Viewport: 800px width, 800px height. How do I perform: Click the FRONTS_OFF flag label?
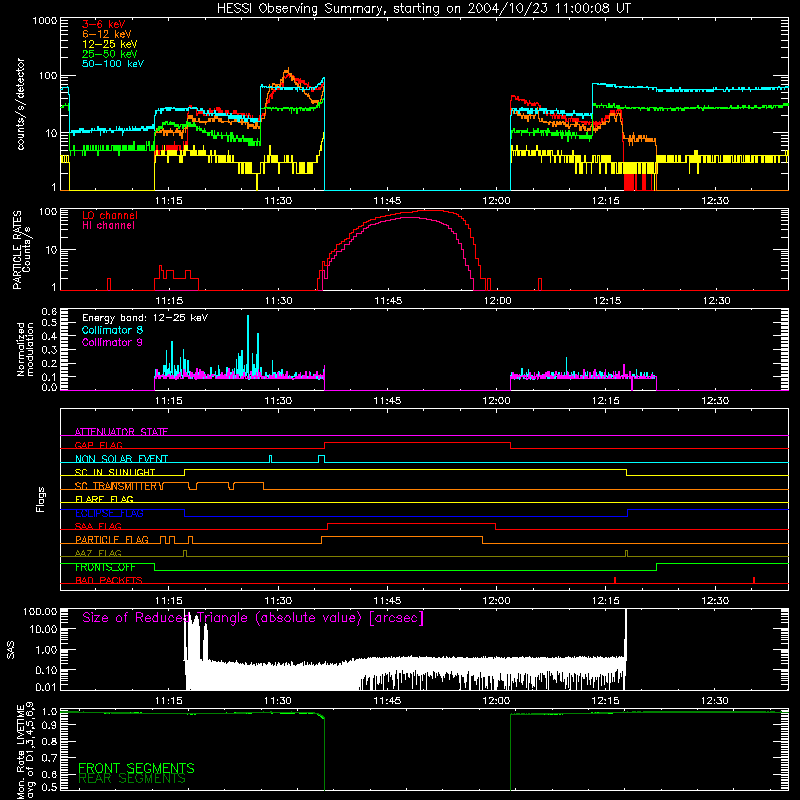[x=105, y=567]
